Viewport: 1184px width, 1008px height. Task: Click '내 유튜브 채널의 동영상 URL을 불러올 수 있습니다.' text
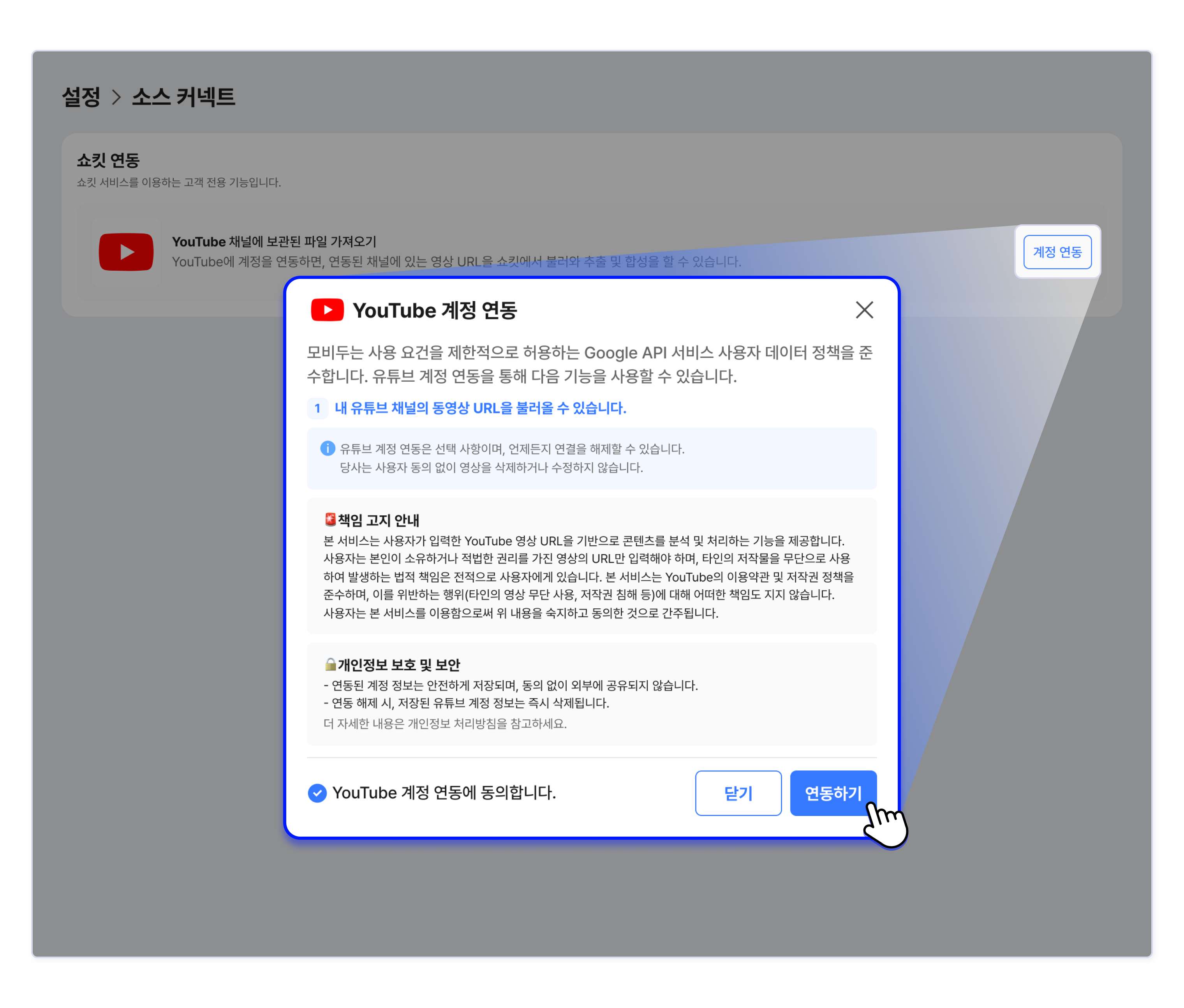480,408
